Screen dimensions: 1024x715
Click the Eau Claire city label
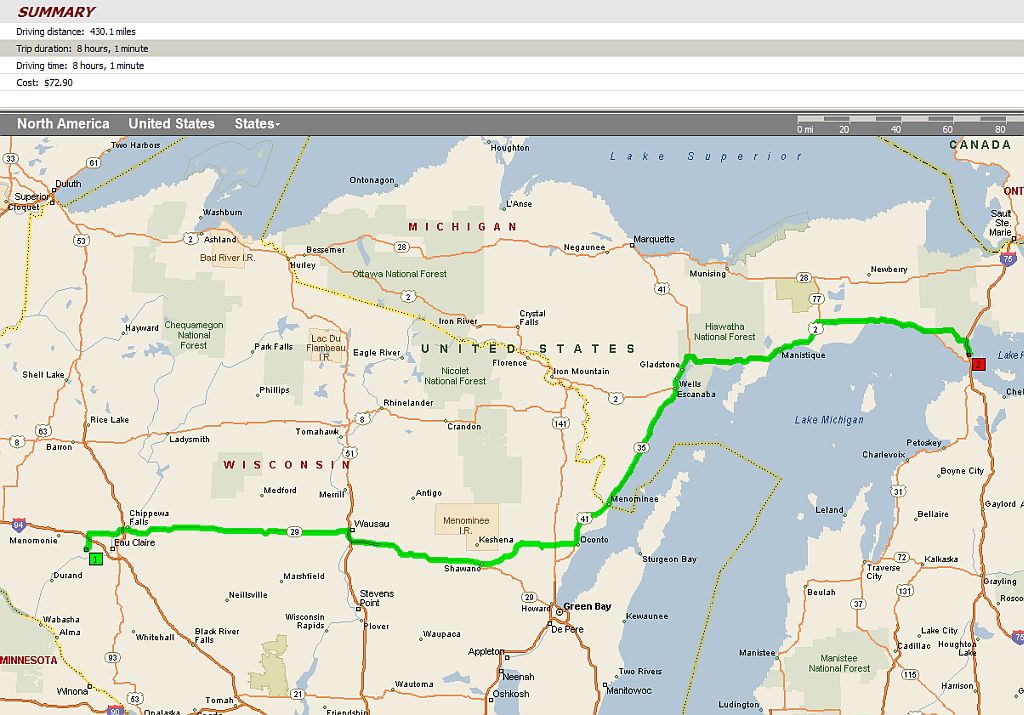(x=135, y=543)
